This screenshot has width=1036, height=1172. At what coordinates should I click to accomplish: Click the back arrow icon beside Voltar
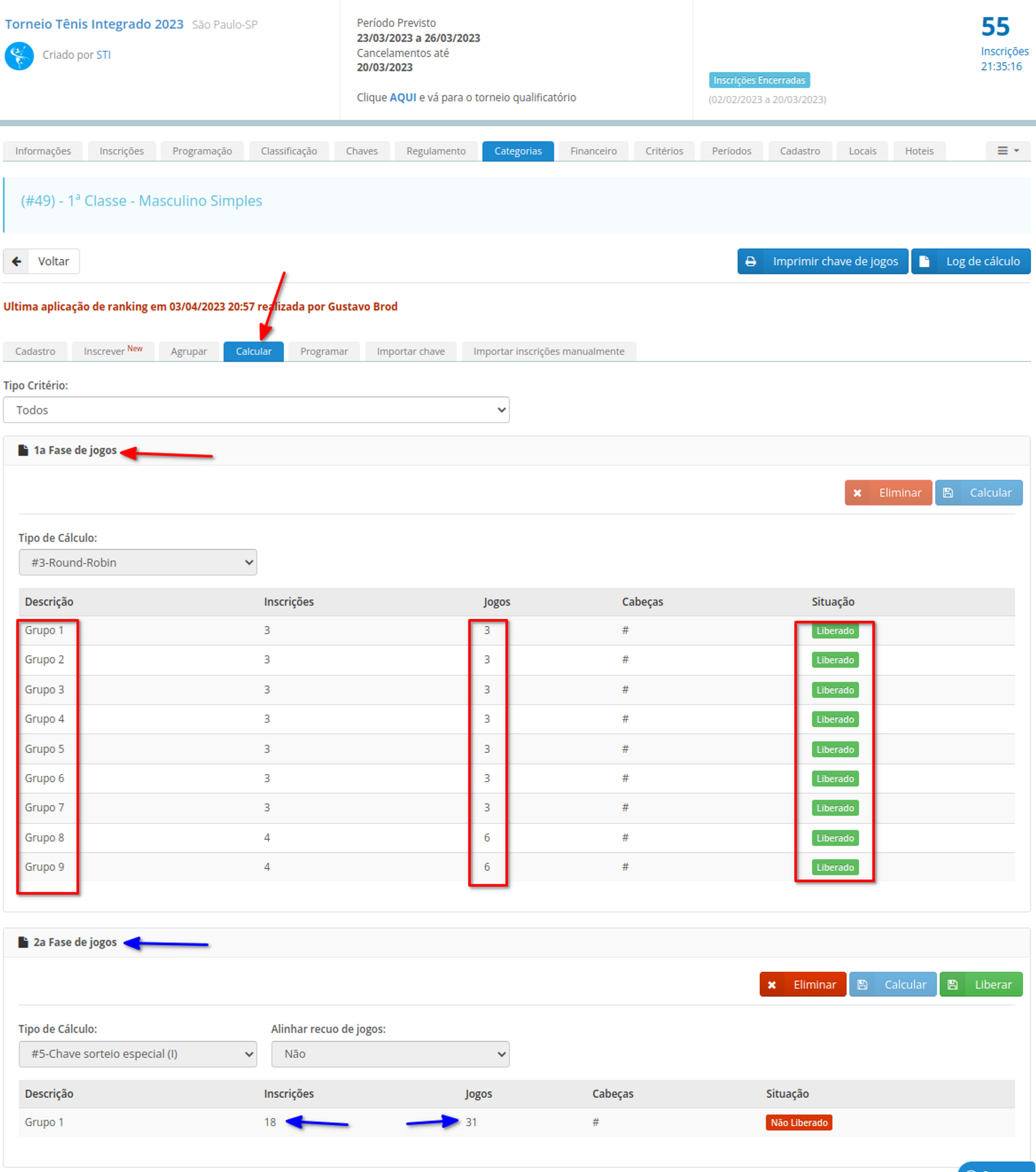[17, 262]
